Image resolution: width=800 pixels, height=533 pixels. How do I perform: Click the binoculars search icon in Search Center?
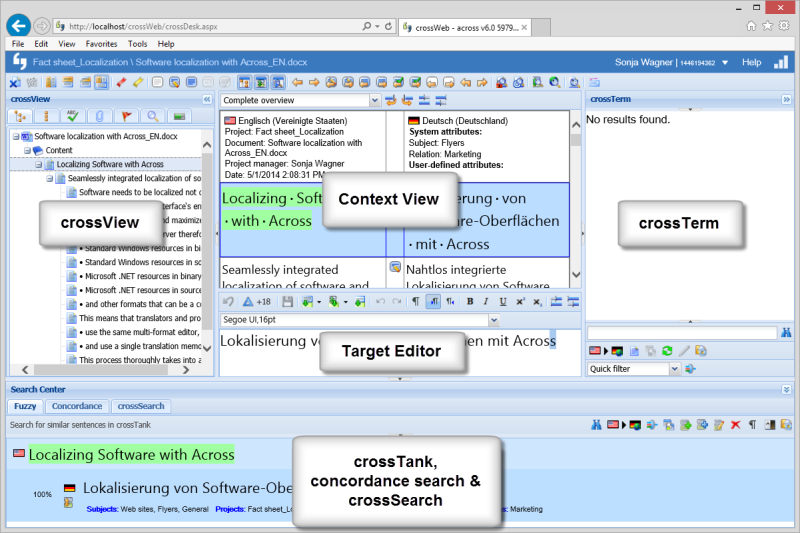[x=596, y=424]
